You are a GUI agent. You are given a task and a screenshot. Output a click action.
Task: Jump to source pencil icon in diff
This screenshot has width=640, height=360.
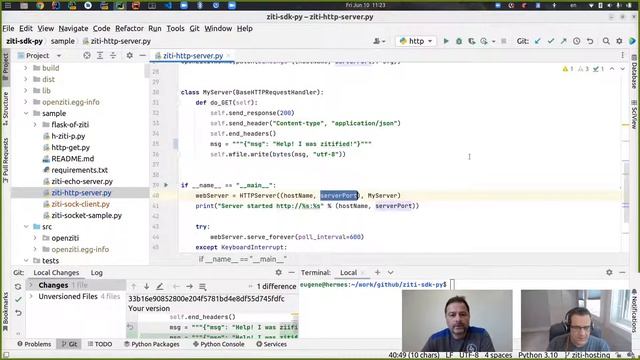160,287
